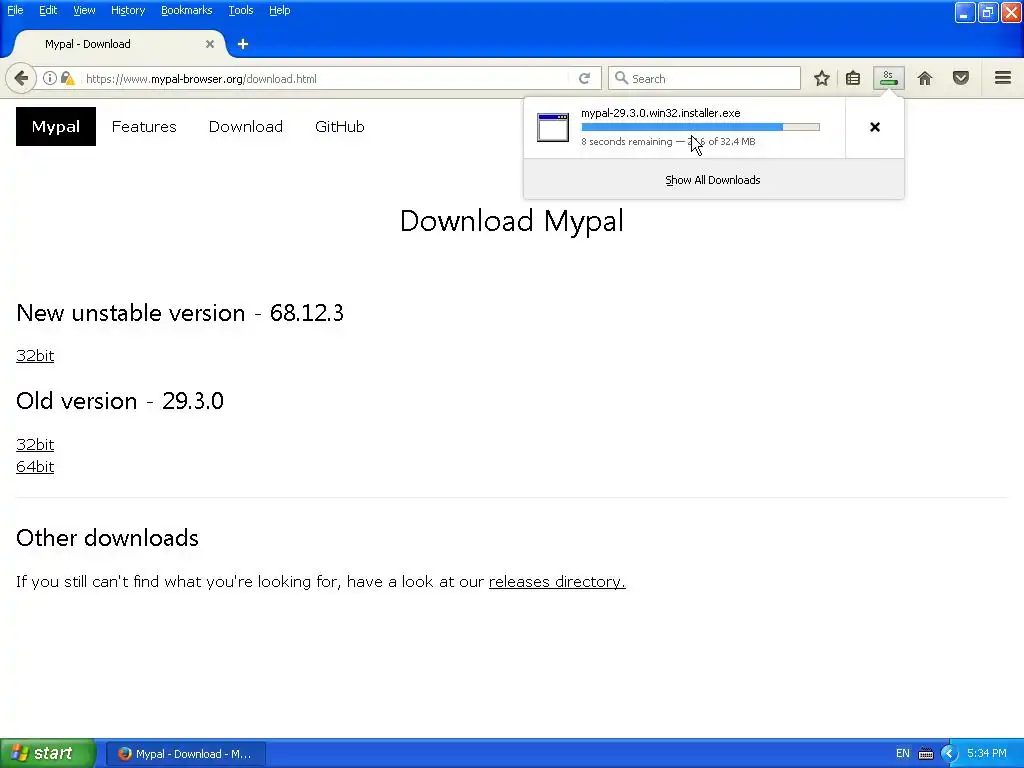Viewport: 1024px width, 768px height.
Task: Toggle the downloads button showing 8s
Action: click(888, 78)
